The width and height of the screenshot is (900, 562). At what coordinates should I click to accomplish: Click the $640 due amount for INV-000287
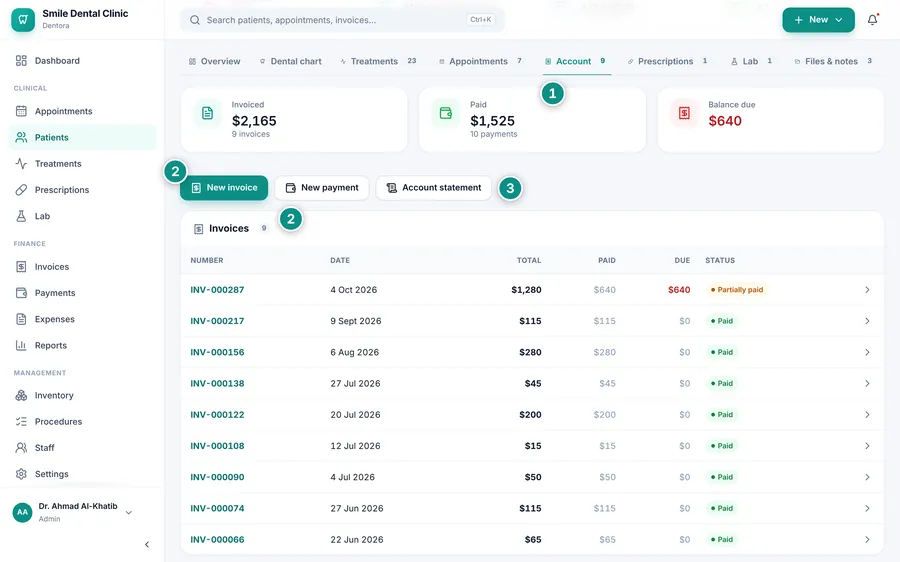(x=679, y=290)
